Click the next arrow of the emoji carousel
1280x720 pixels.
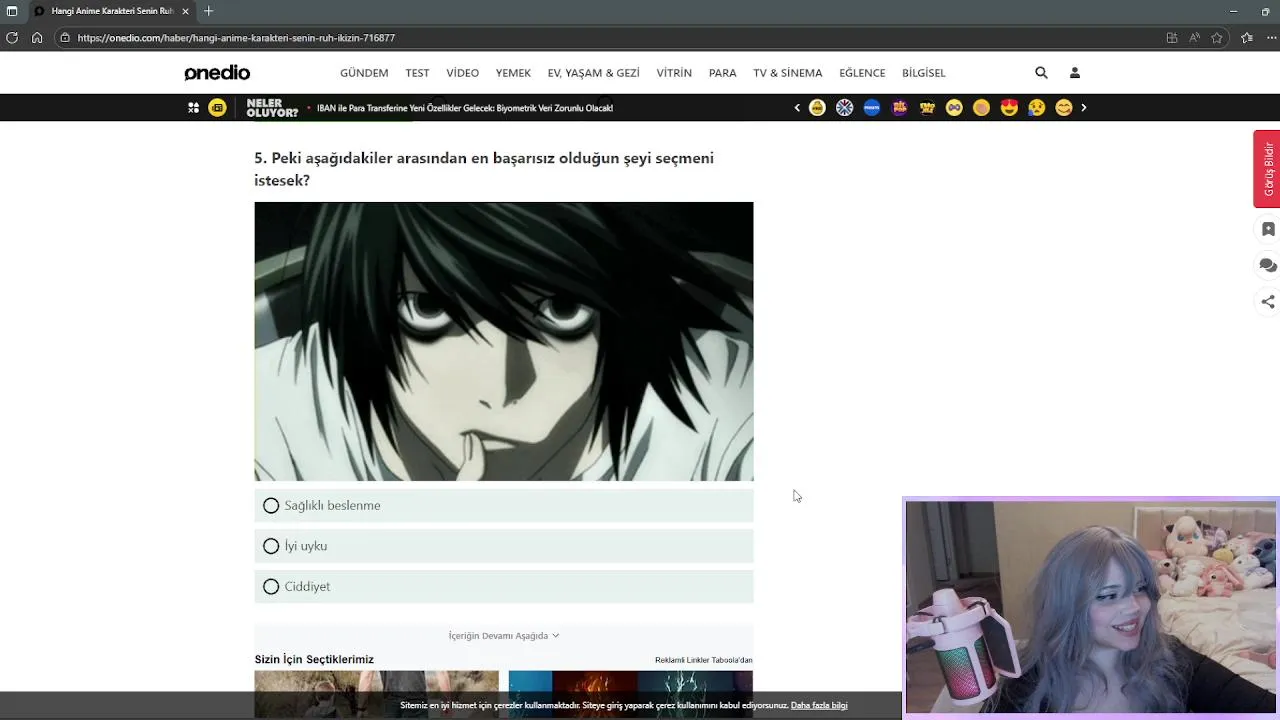pyautogui.click(x=1083, y=108)
